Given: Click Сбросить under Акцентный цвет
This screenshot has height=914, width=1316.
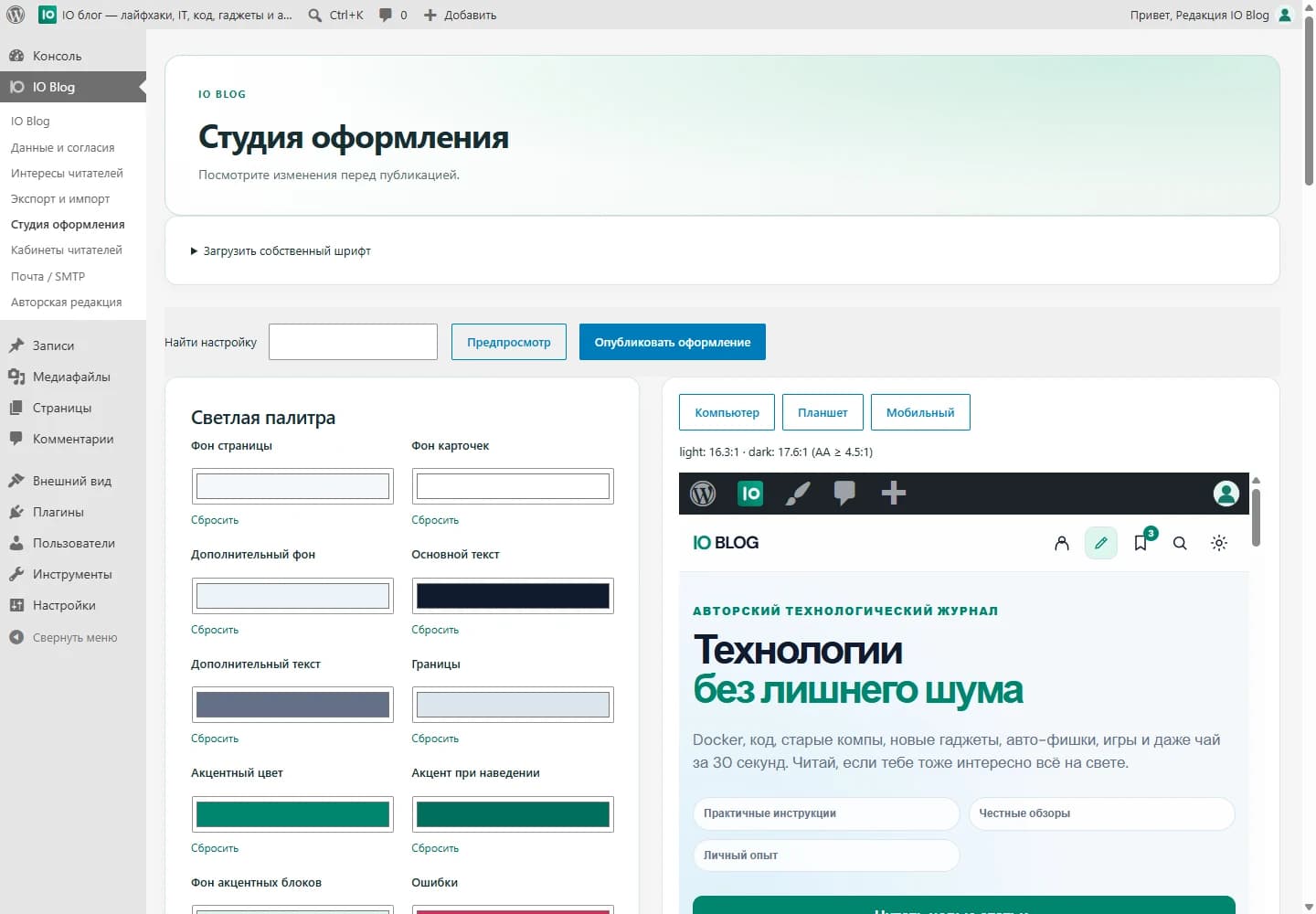Looking at the screenshot, I should point(215,848).
